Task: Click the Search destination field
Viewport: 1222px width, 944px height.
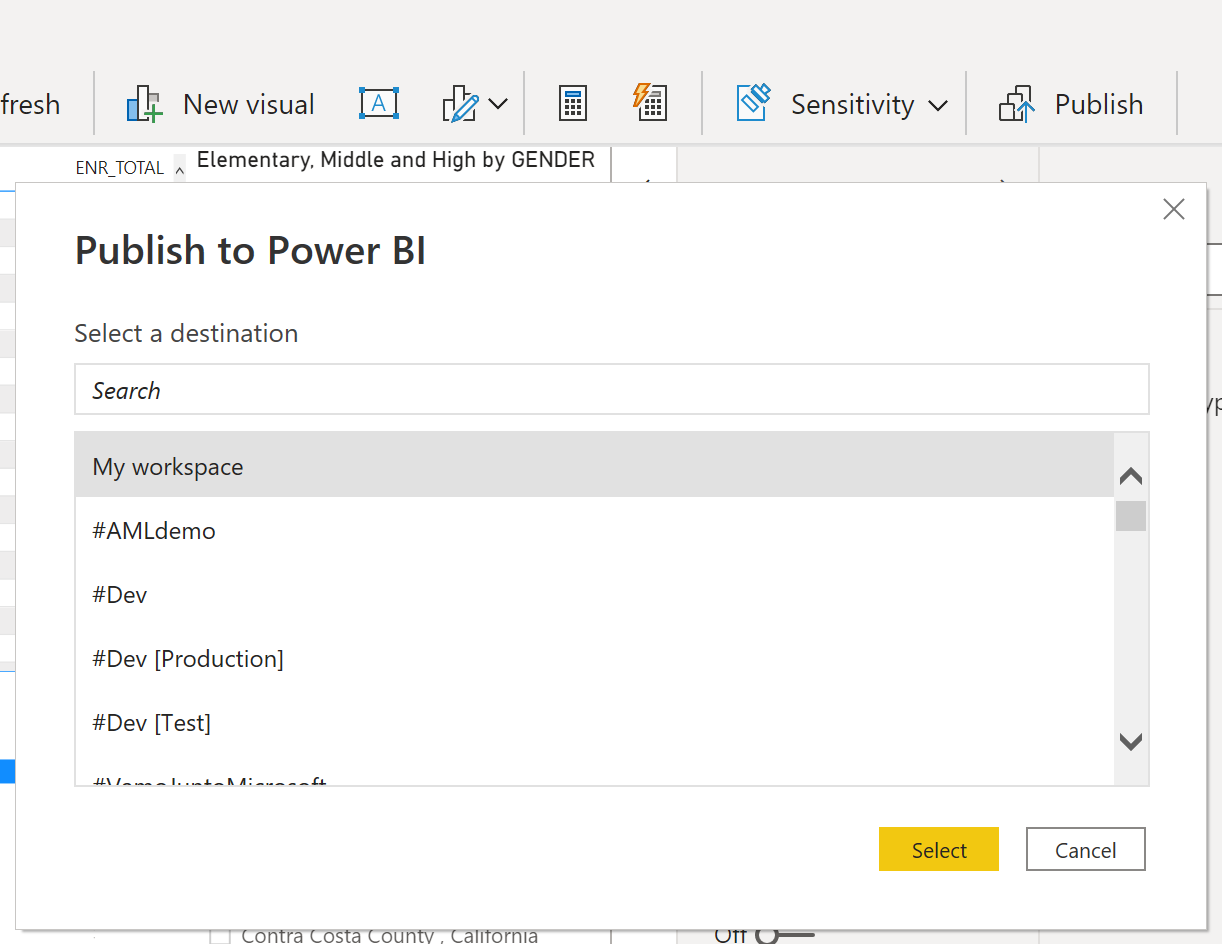Action: tap(612, 390)
